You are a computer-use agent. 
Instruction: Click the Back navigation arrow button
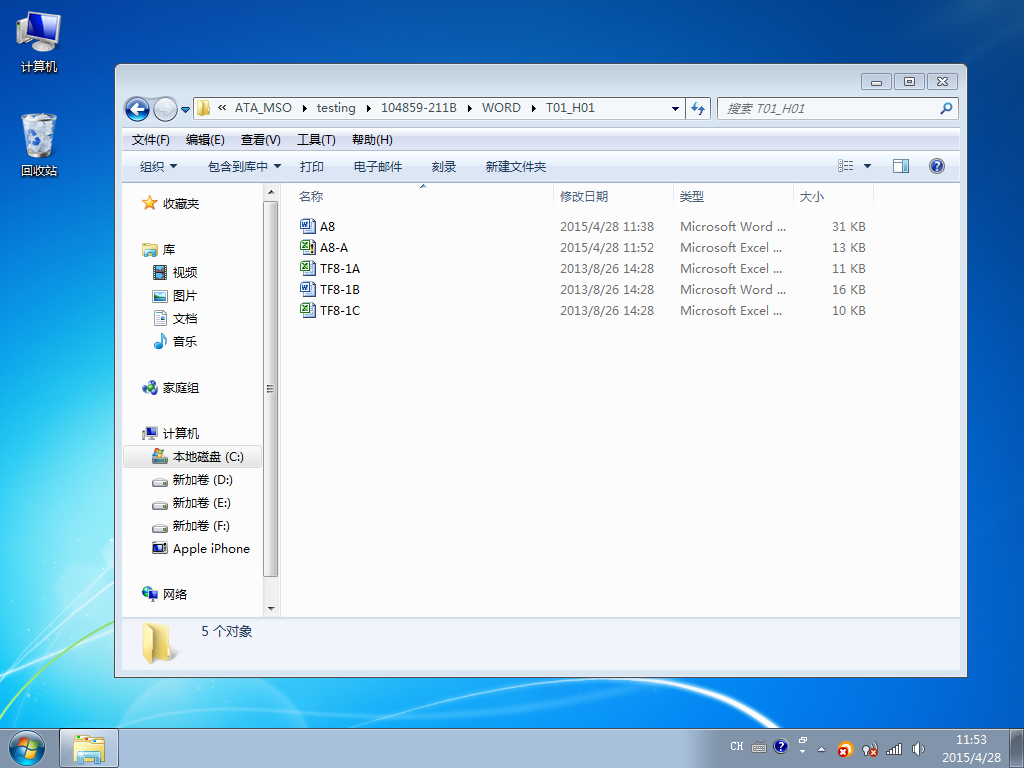click(x=137, y=109)
